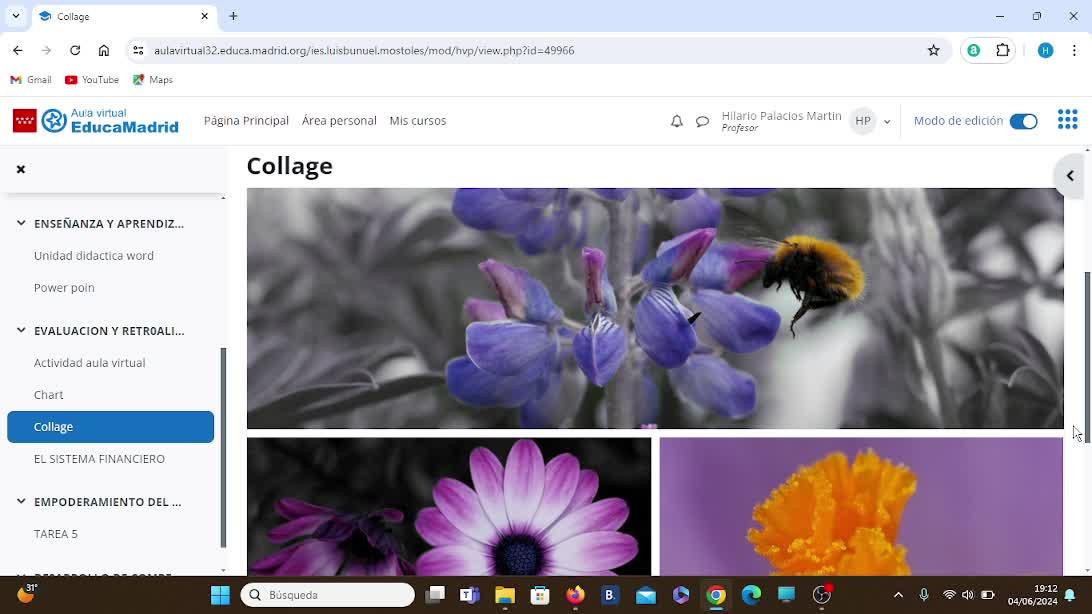Open the Wi-Fi network icon in tray
The image size is (1092, 614).
point(949,595)
